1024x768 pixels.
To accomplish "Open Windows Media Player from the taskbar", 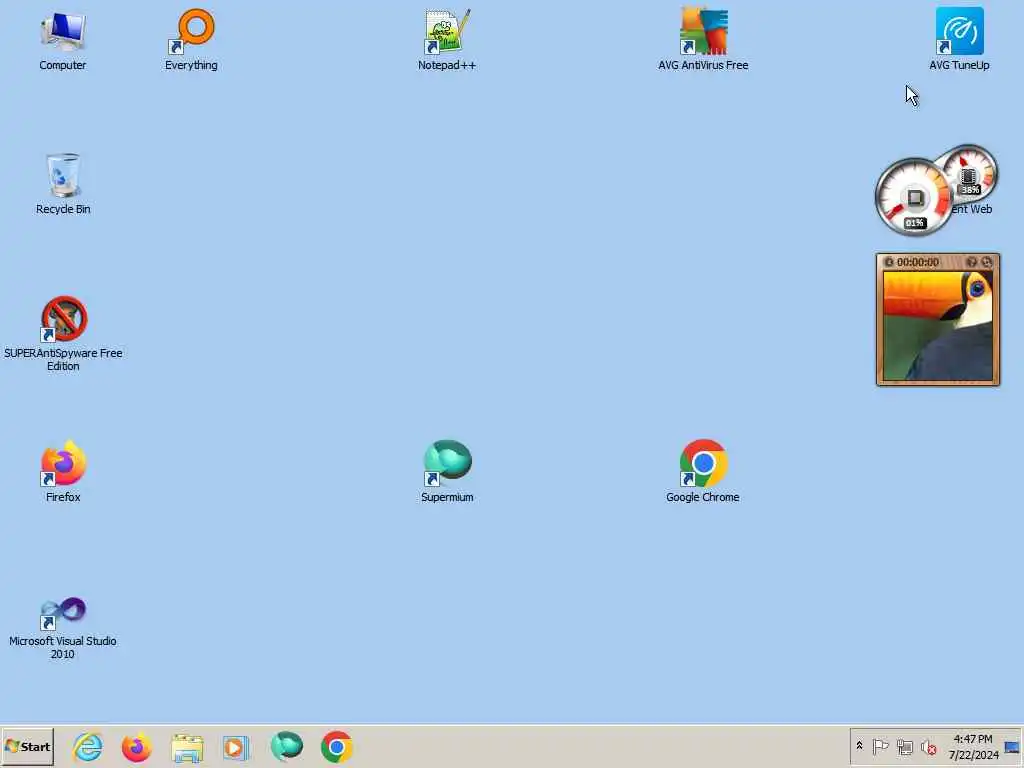I will [x=236, y=747].
